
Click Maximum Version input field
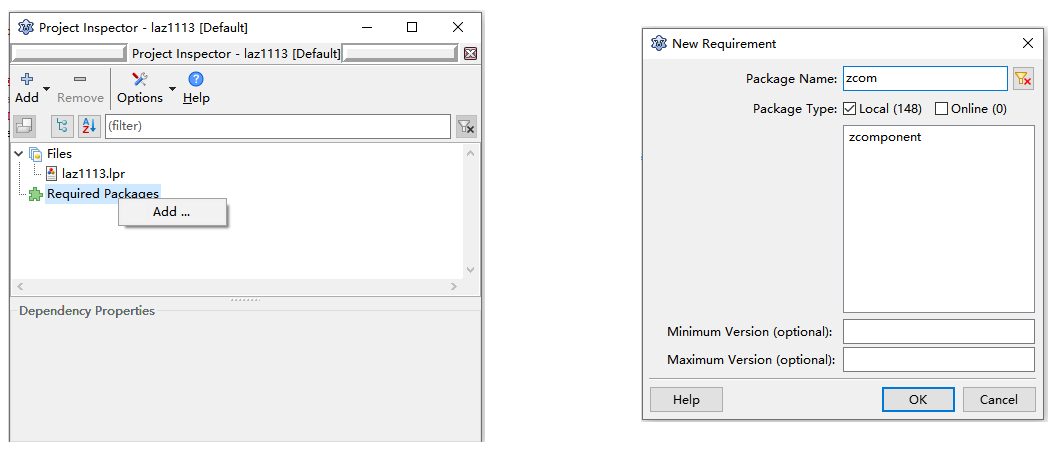point(938,359)
